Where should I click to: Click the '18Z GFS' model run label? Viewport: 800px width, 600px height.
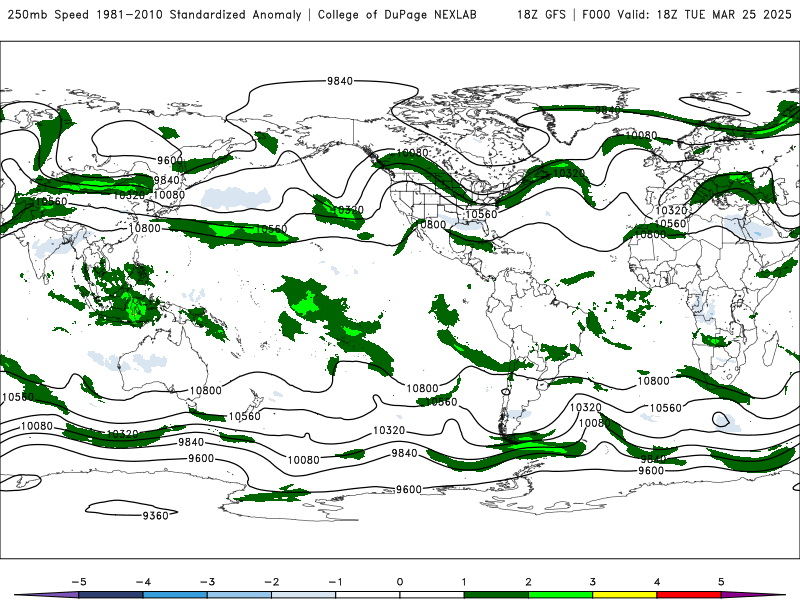click(541, 14)
